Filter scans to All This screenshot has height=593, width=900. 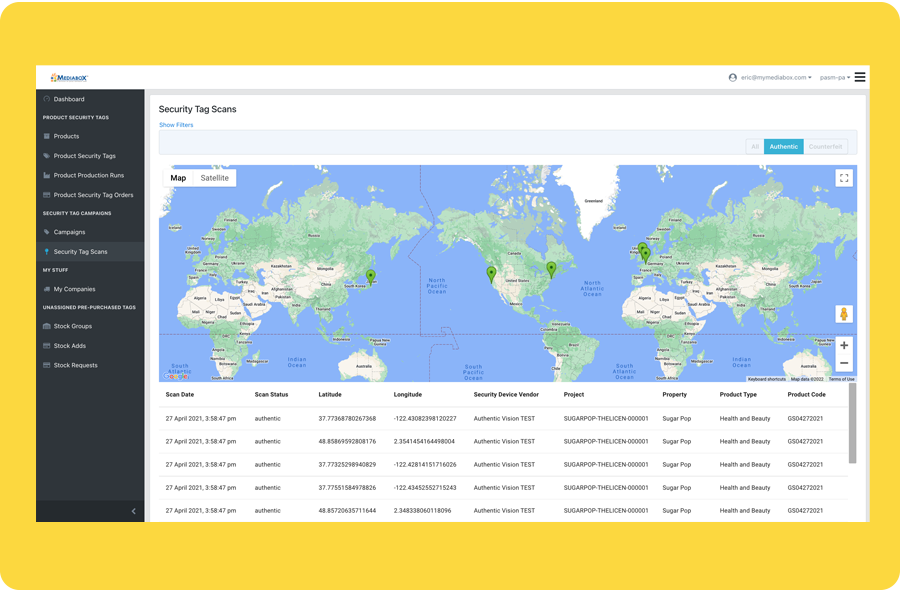click(x=754, y=147)
